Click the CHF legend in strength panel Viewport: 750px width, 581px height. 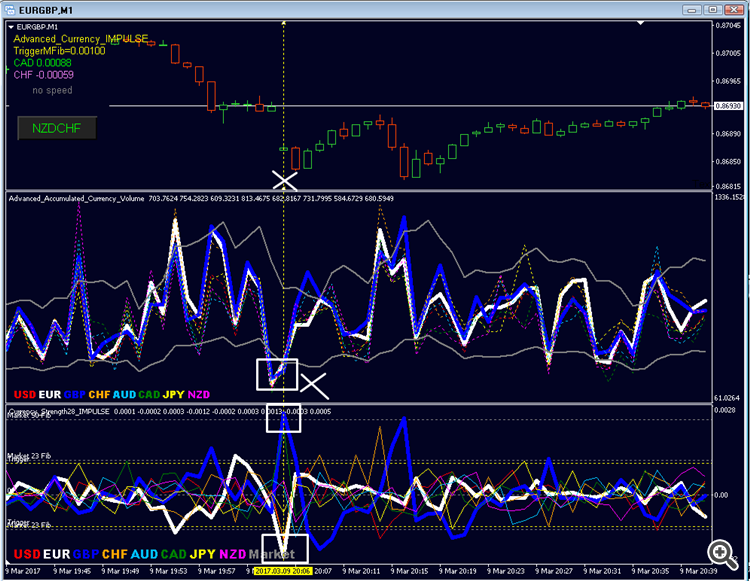pos(115,554)
